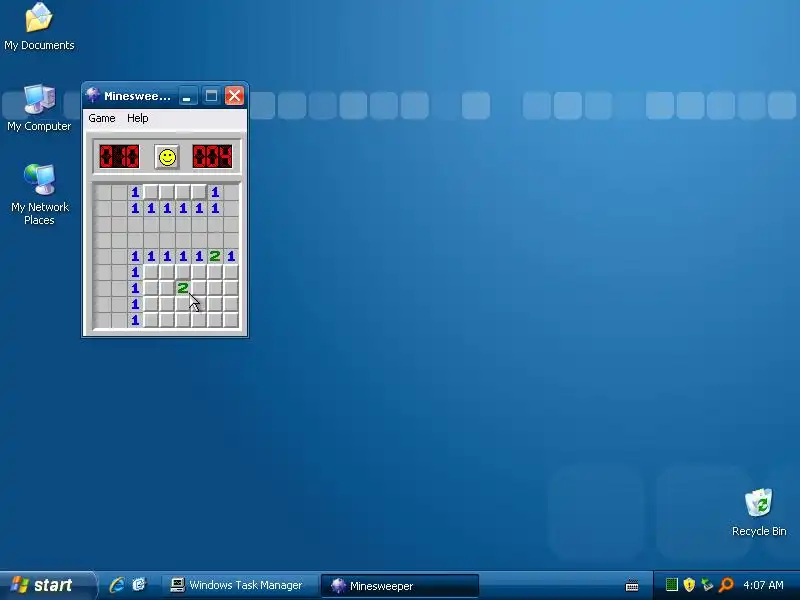Open the Game menu in Minesweeper
Viewport: 800px width, 600px height.
click(x=102, y=118)
